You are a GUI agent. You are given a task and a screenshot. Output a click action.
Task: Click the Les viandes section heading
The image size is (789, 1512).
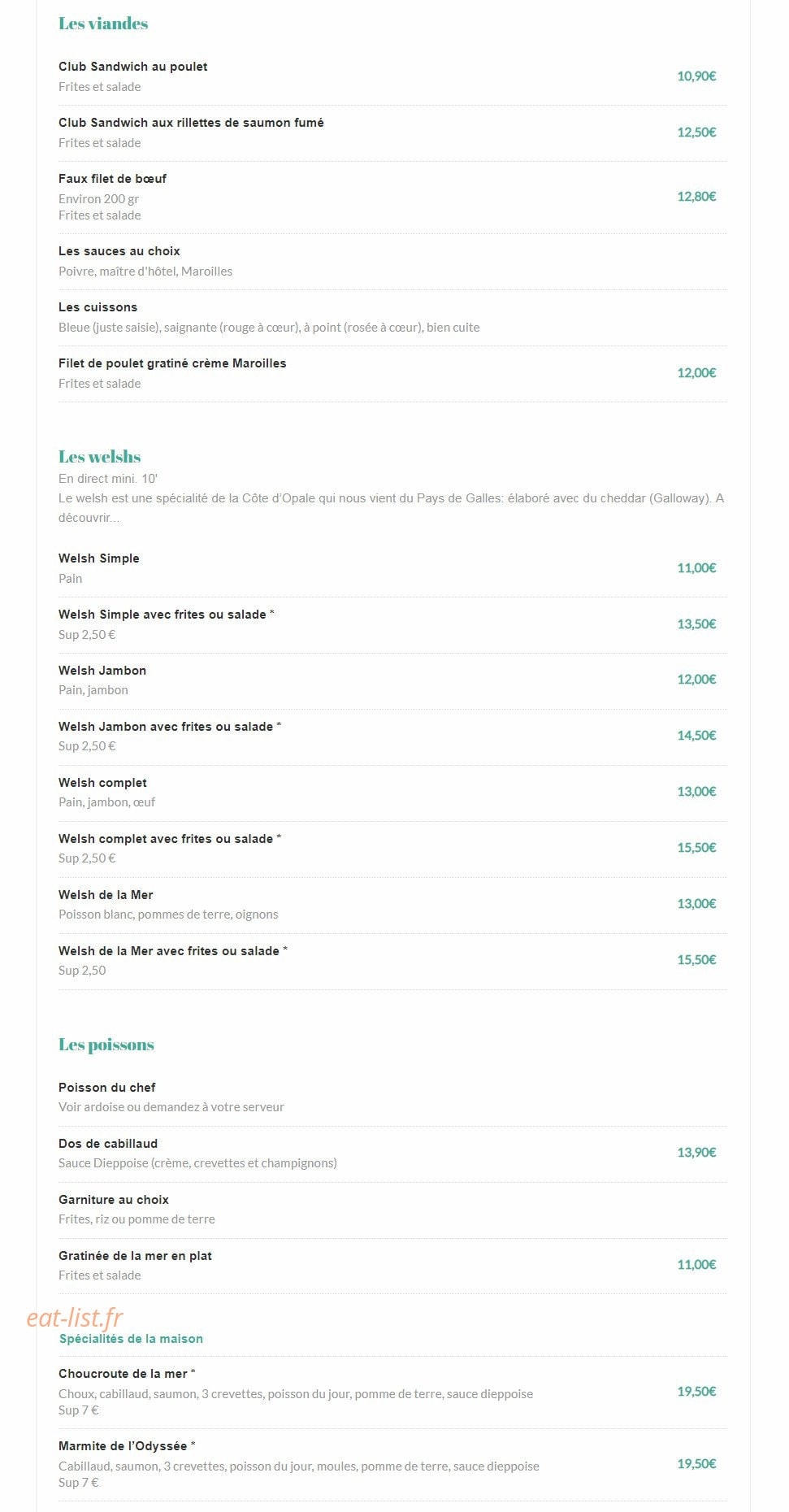103,24
